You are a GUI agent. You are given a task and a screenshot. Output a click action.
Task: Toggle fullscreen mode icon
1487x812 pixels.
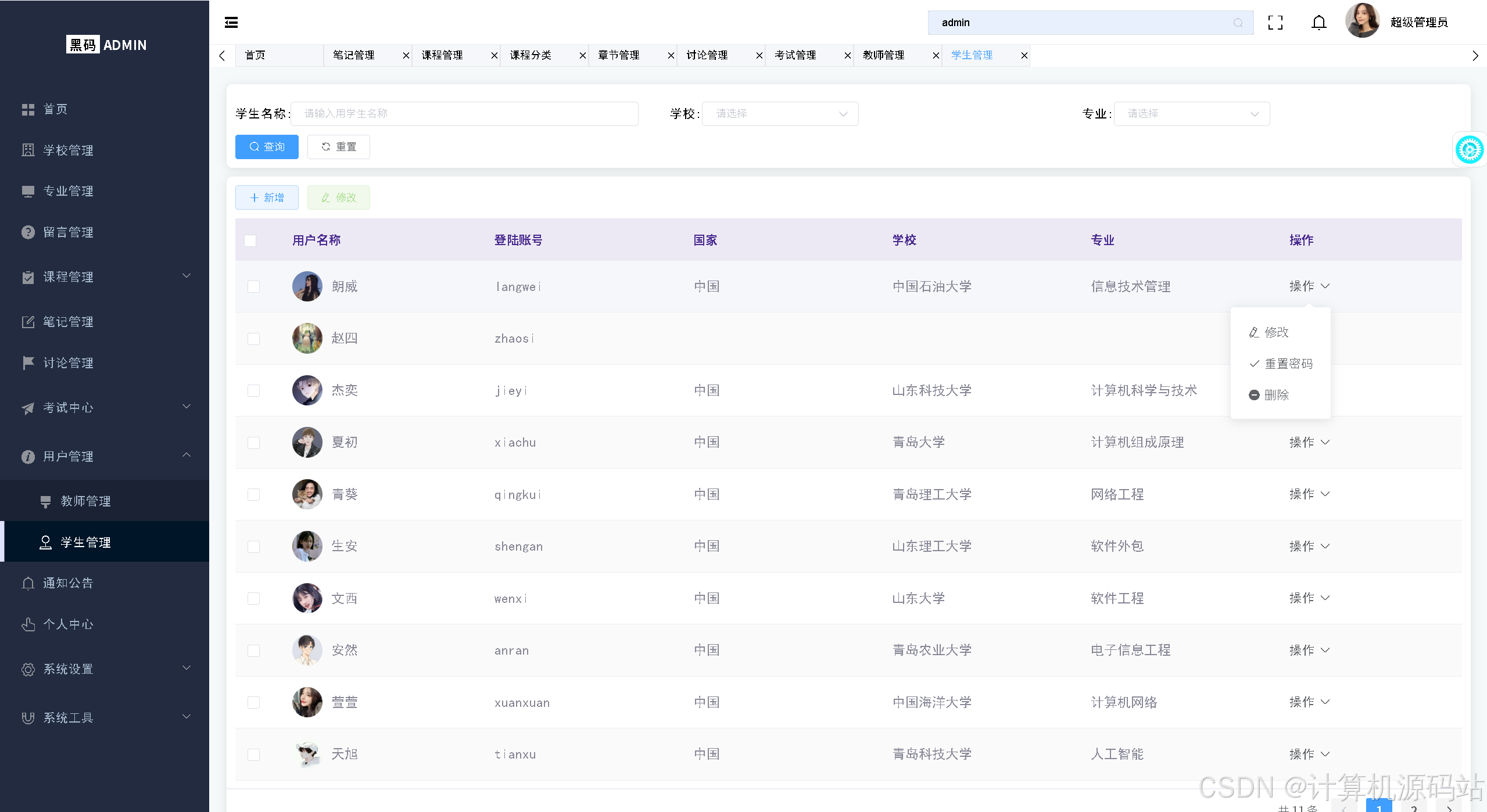click(x=1275, y=23)
